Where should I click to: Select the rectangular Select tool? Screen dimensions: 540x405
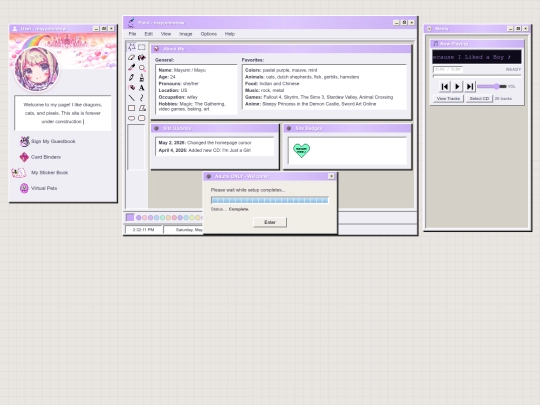(142, 47)
